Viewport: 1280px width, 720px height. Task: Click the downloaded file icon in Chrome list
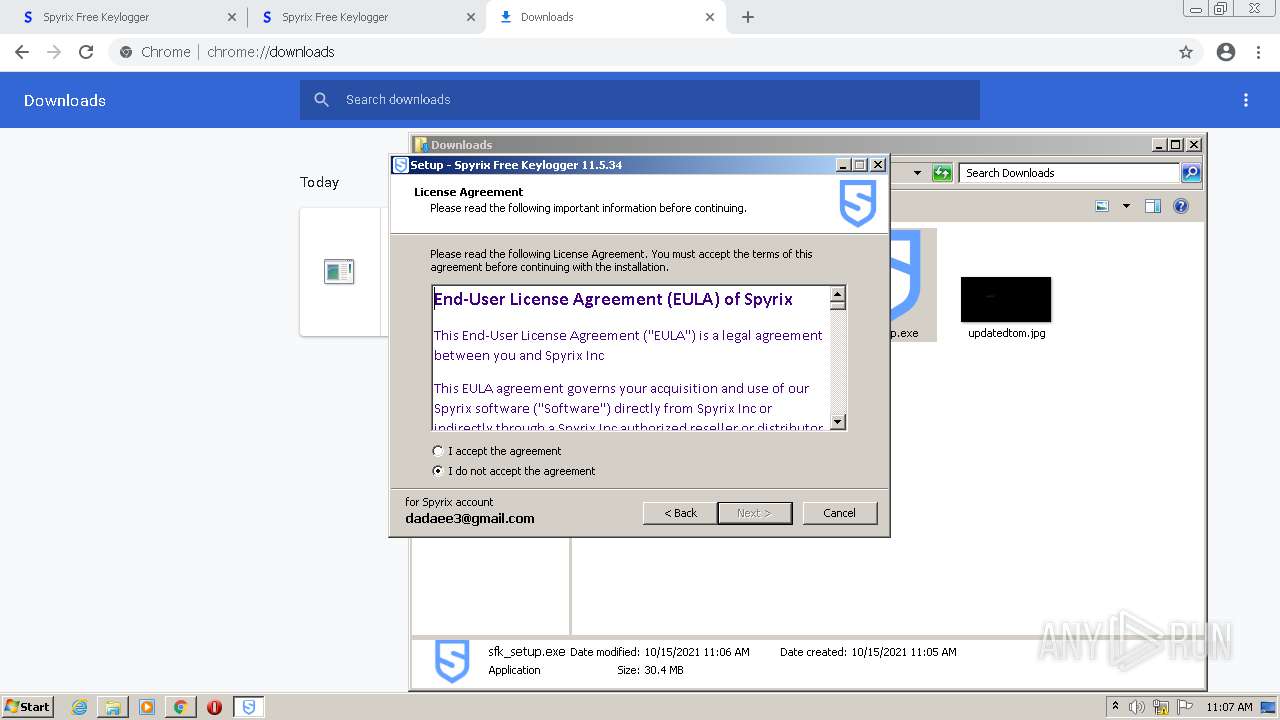pos(339,271)
